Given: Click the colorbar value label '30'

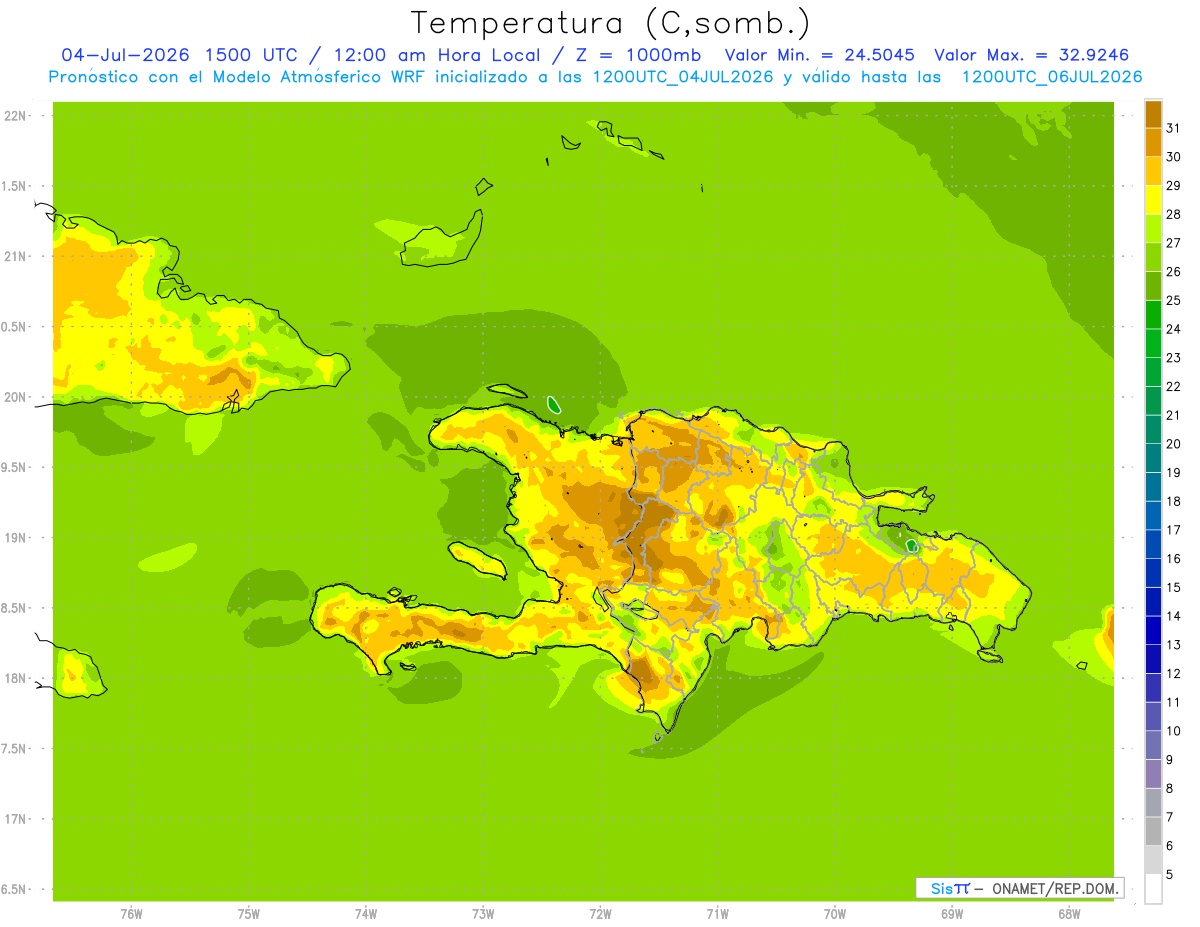Looking at the screenshot, I should pos(1173,156).
